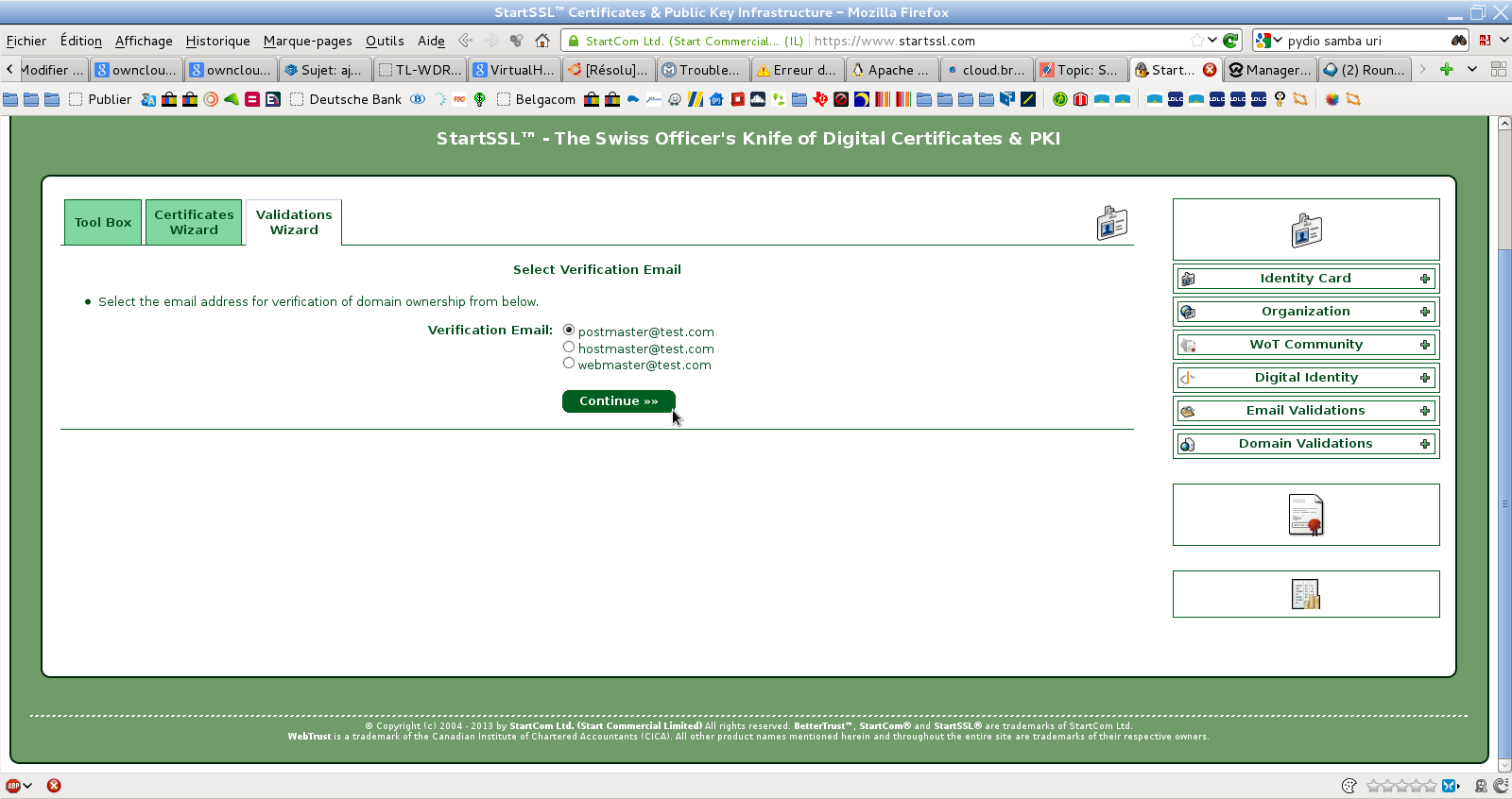Screen dimensions: 1512x799
Task: Open the Deutsche Bank bookmark
Action: [346, 99]
